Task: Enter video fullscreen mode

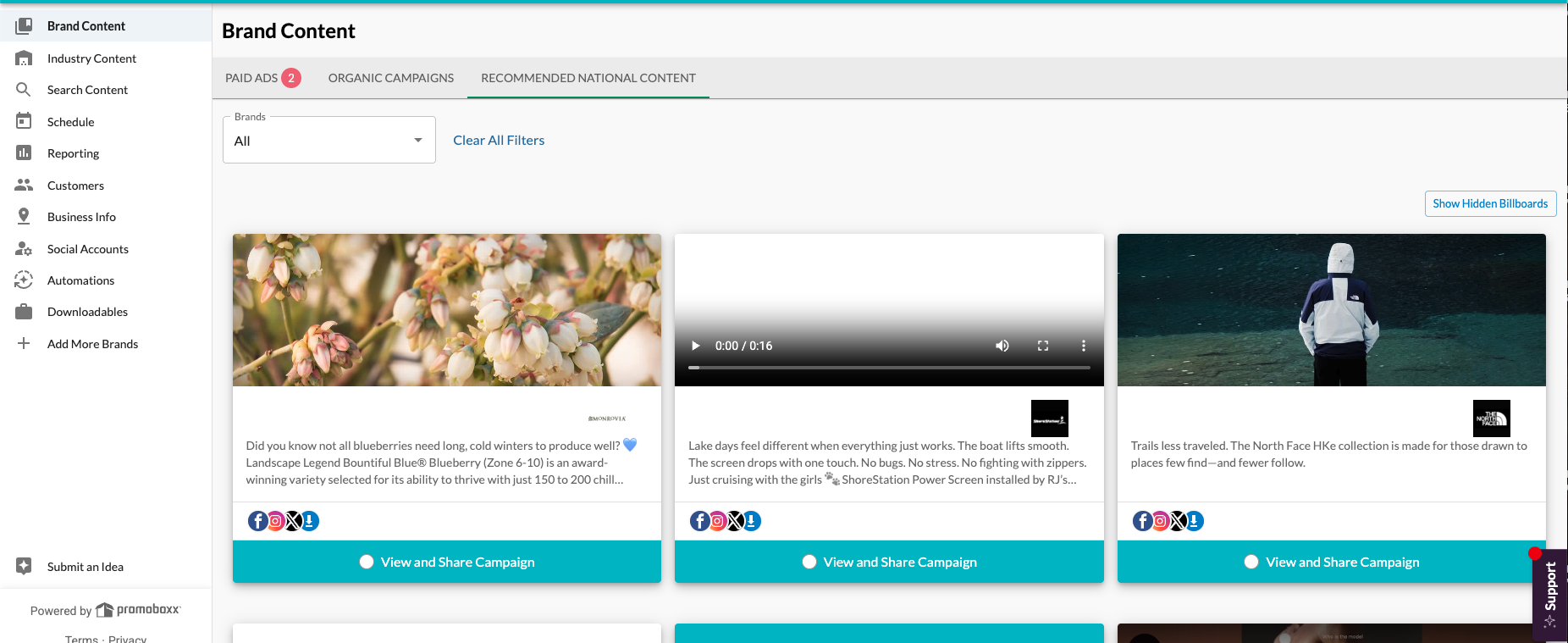Action: pos(1043,346)
